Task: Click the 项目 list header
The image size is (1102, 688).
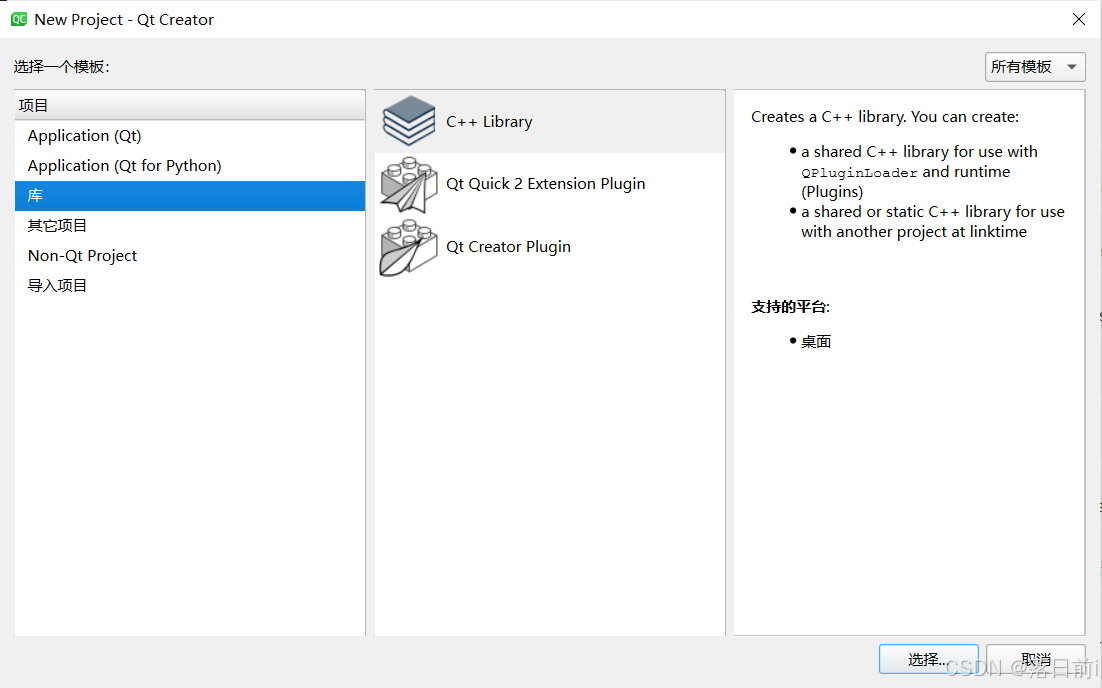Action: [190, 105]
